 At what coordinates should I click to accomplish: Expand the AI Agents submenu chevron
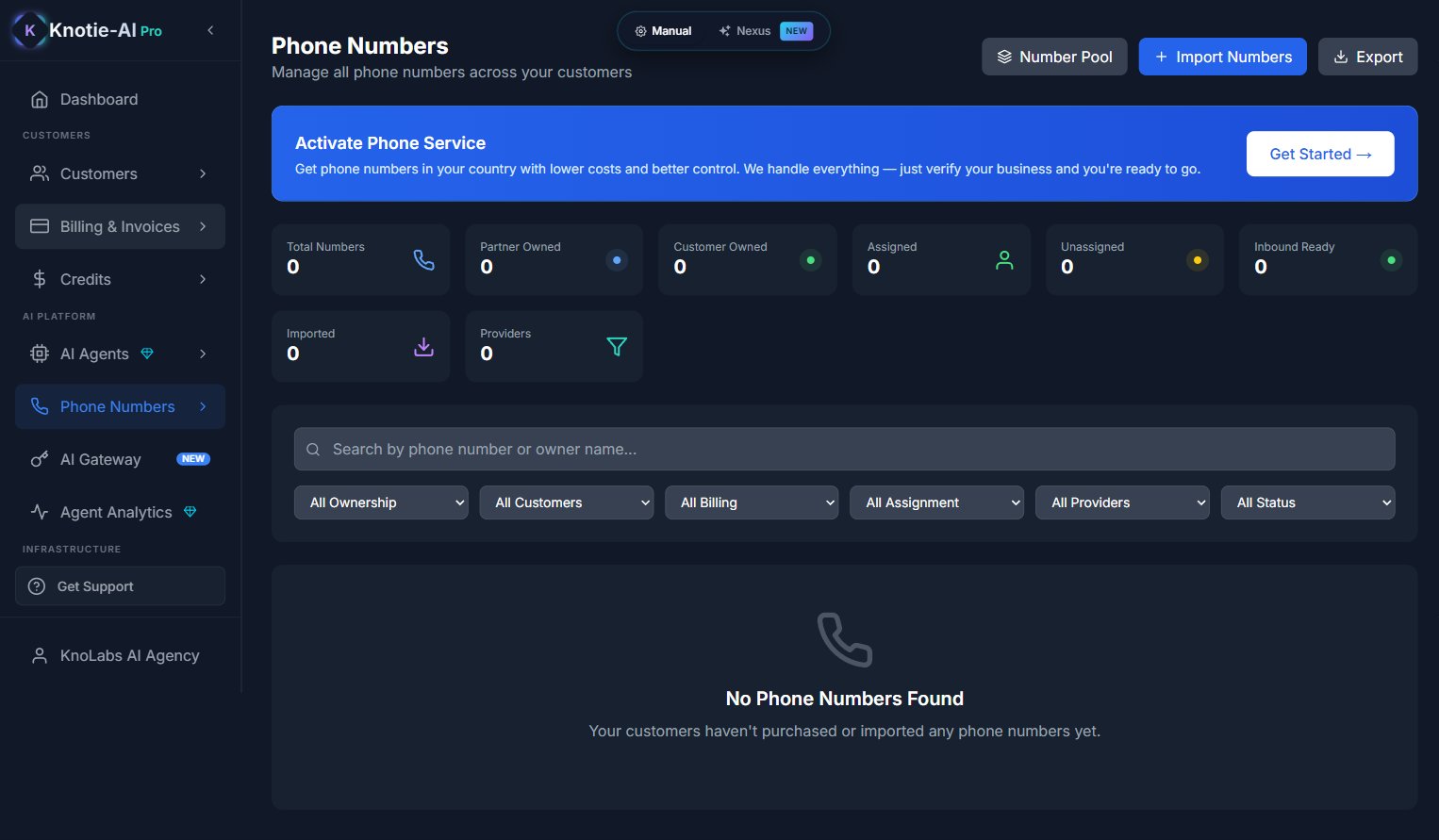pos(203,354)
